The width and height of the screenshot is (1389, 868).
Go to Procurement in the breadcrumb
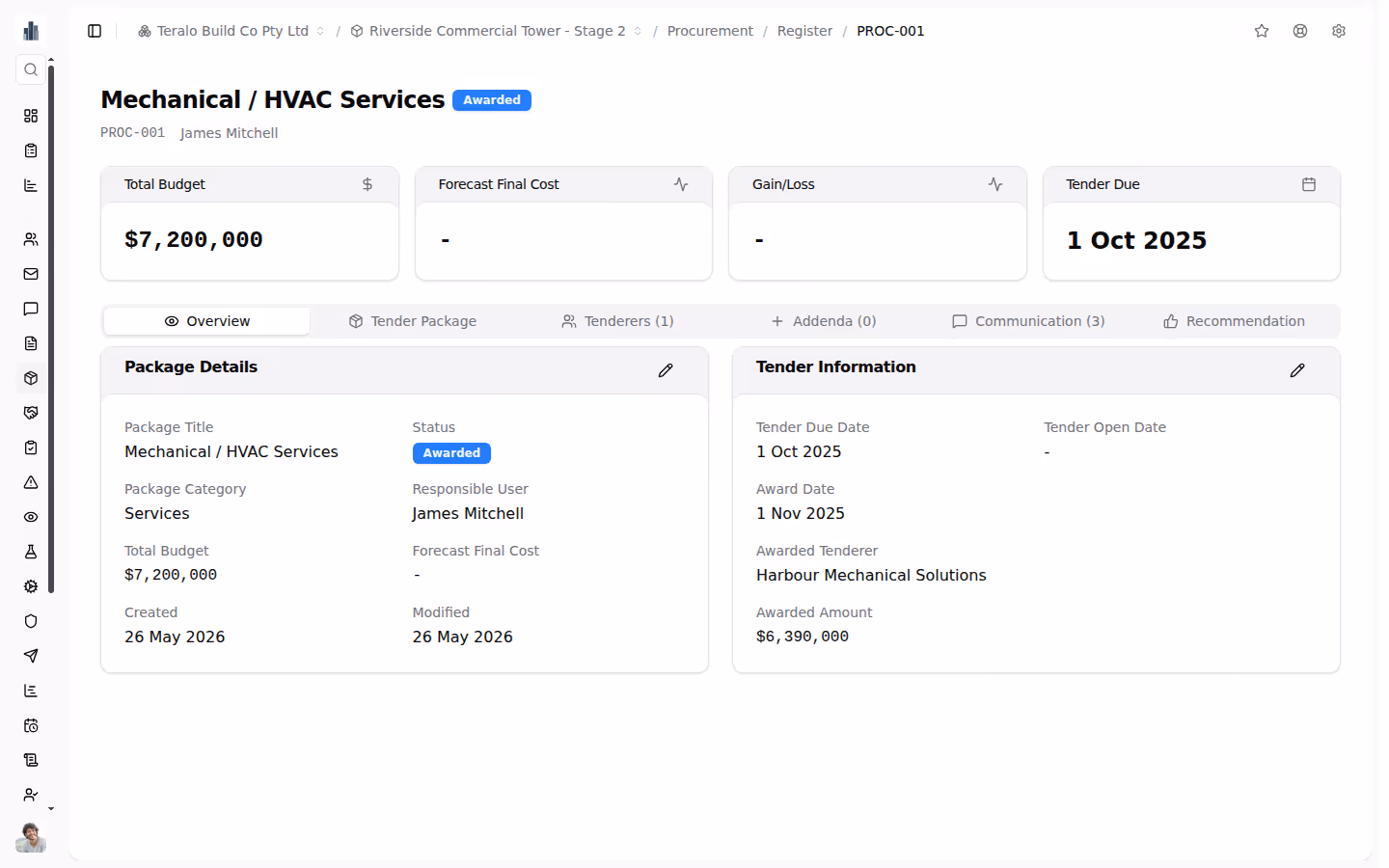click(710, 31)
